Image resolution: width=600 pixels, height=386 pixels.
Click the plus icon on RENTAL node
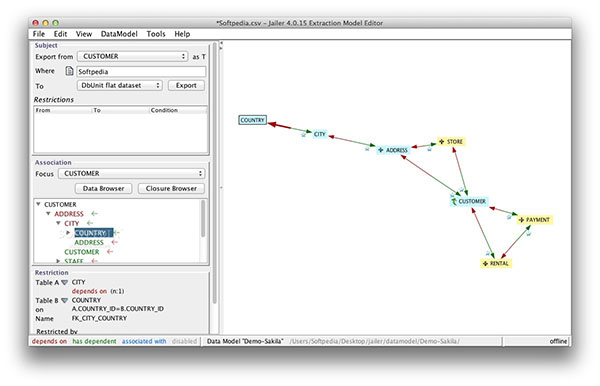(x=485, y=264)
